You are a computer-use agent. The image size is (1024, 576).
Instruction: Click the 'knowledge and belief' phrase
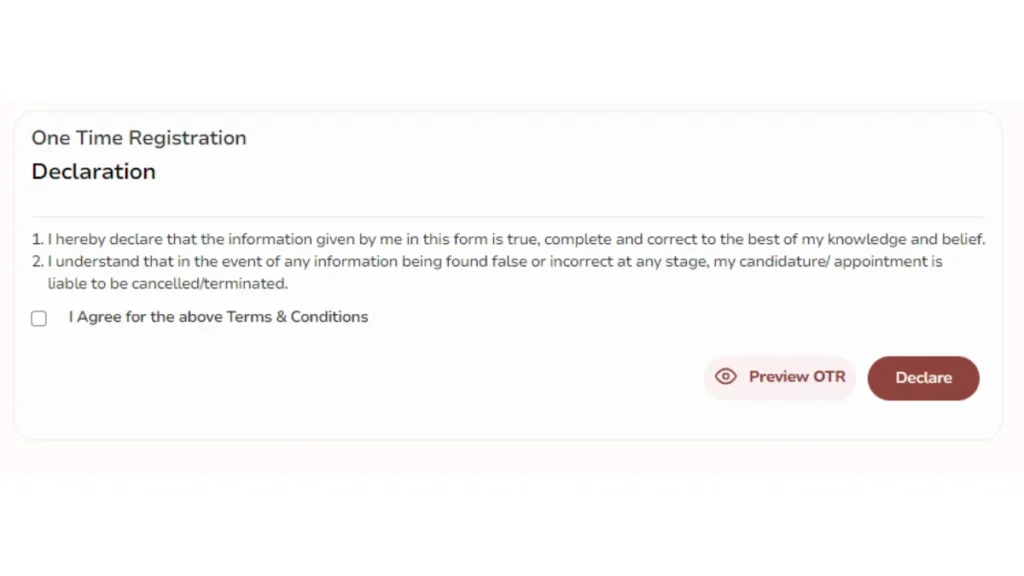(x=906, y=239)
